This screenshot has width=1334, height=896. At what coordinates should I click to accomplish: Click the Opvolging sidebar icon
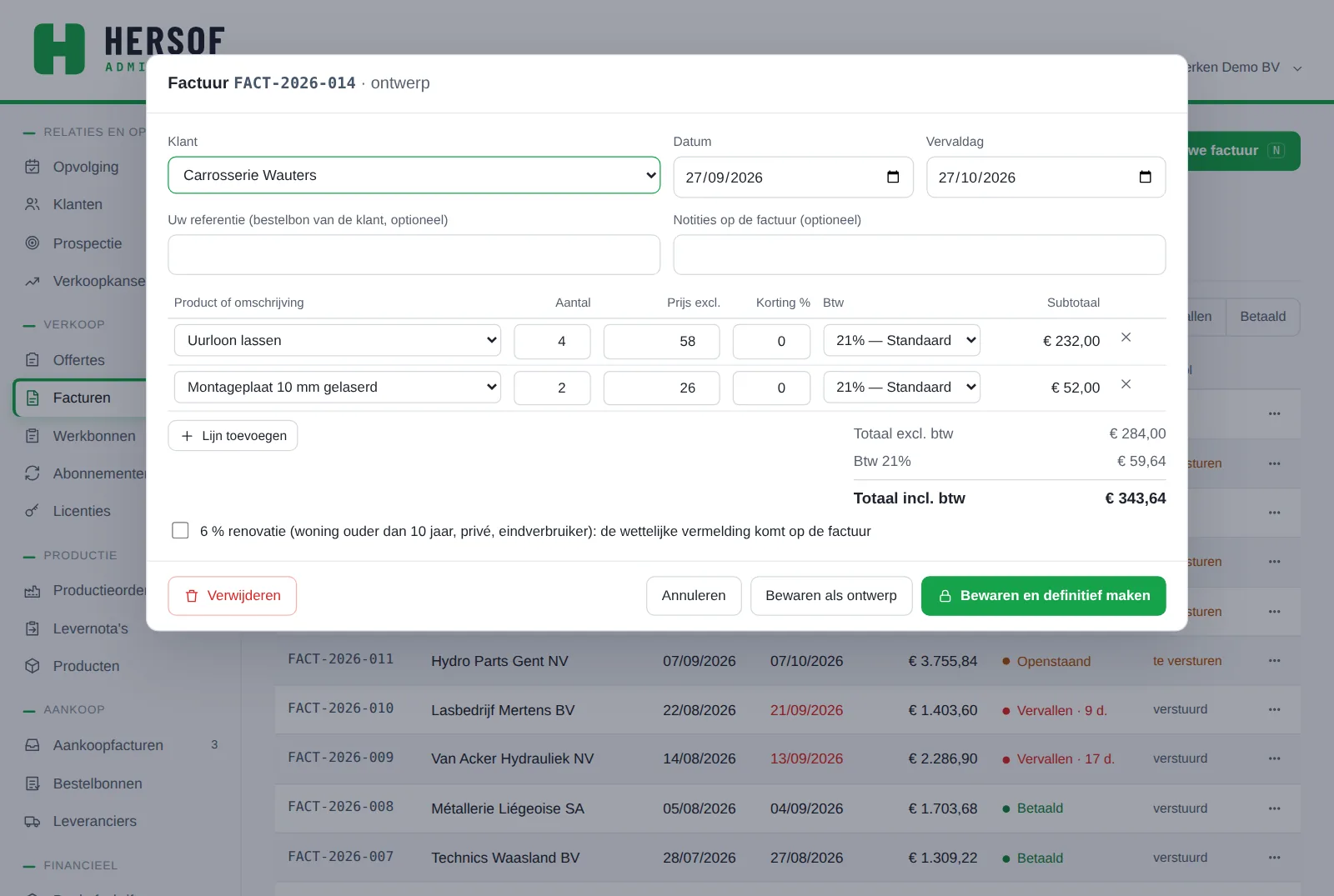click(x=33, y=167)
